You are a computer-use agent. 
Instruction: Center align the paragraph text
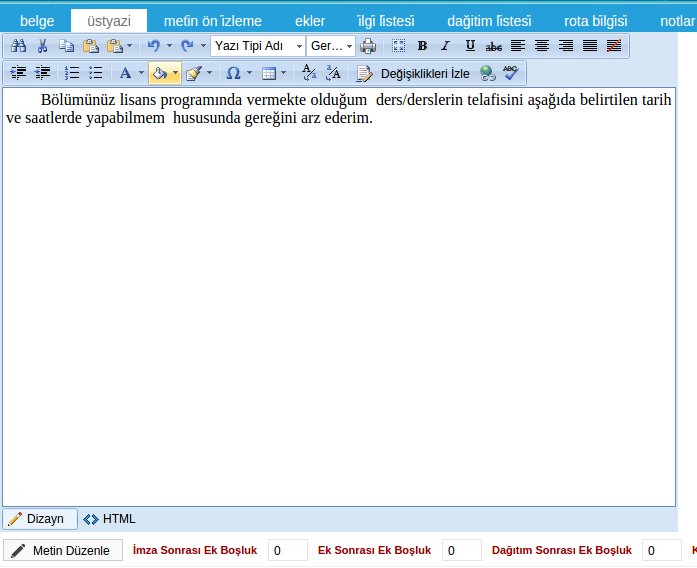(x=542, y=46)
